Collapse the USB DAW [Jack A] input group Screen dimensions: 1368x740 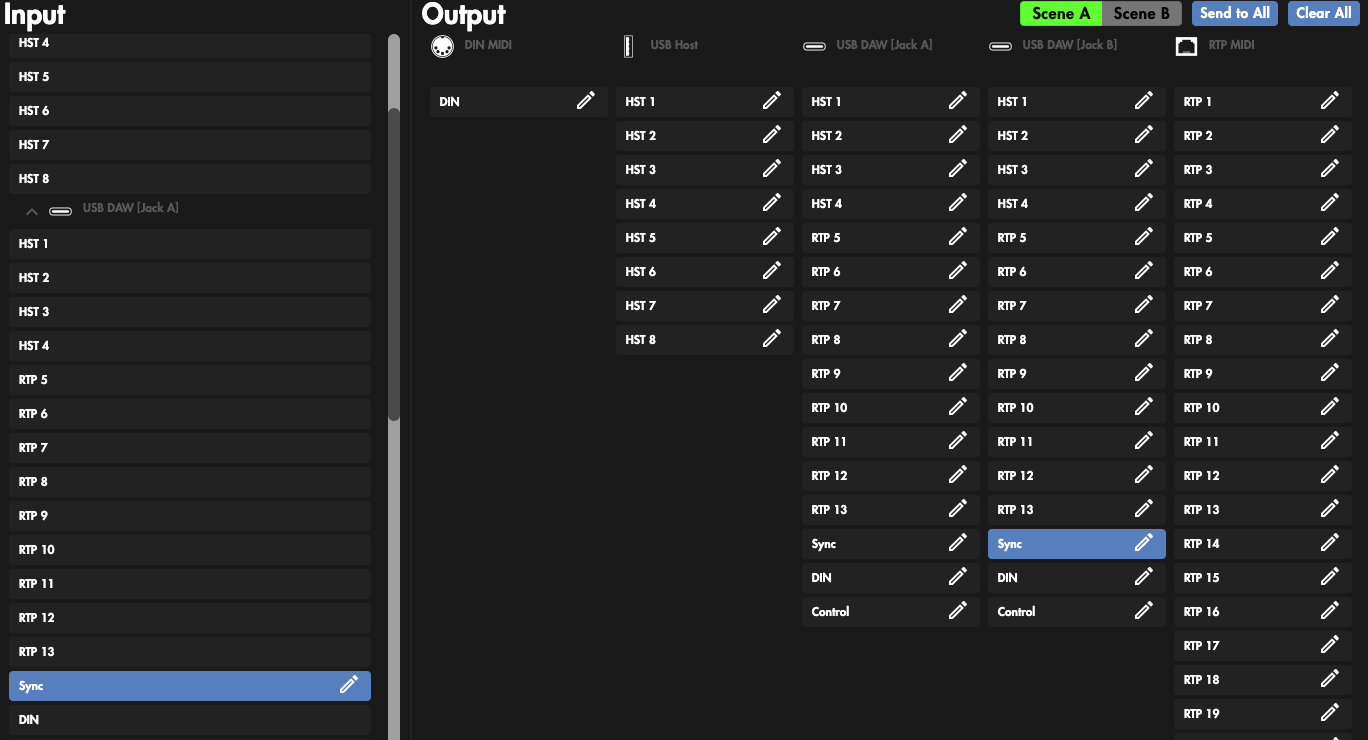32,211
